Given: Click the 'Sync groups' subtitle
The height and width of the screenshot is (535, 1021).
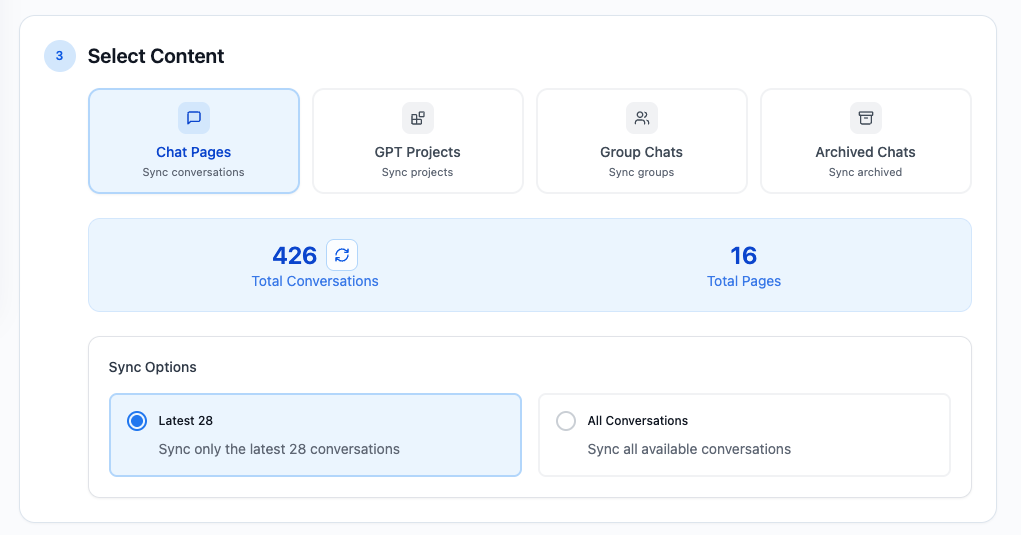Looking at the screenshot, I should pyautogui.click(x=641, y=172).
